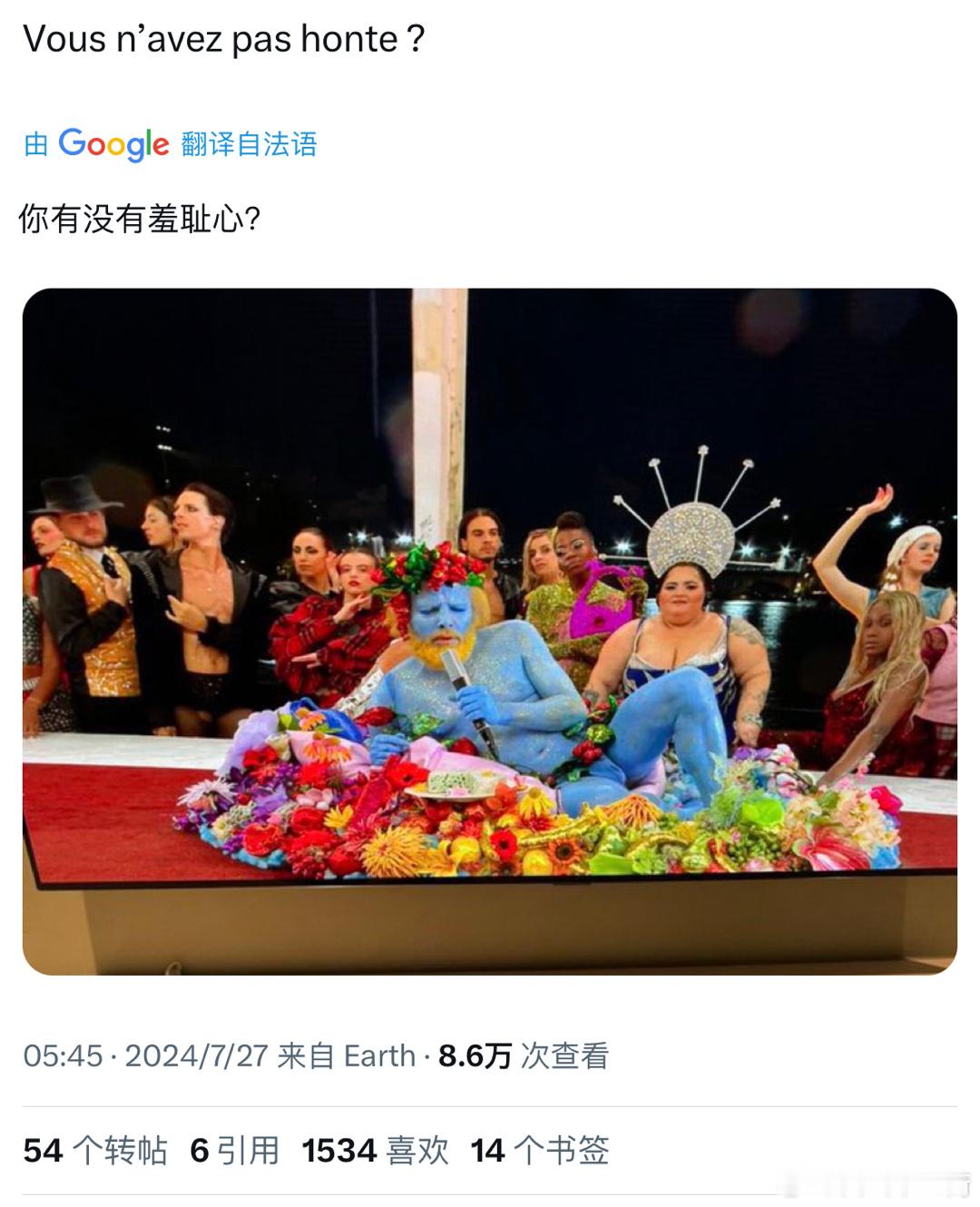
Task: Click the 2024/7/27 post date
Action: point(196,1055)
